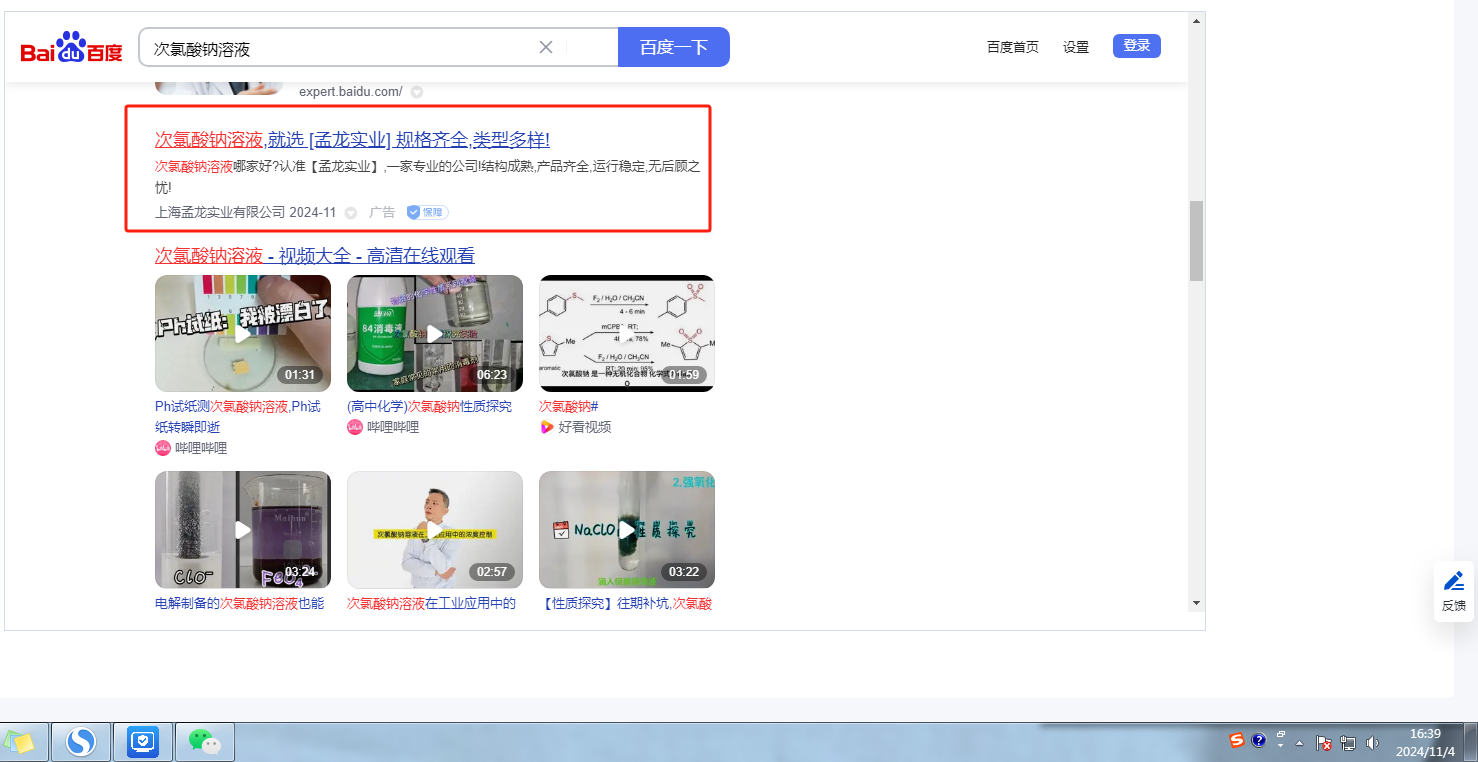Click the 登录 login button
Viewport: 1478px width, 762px height.
click(1137, 46)
